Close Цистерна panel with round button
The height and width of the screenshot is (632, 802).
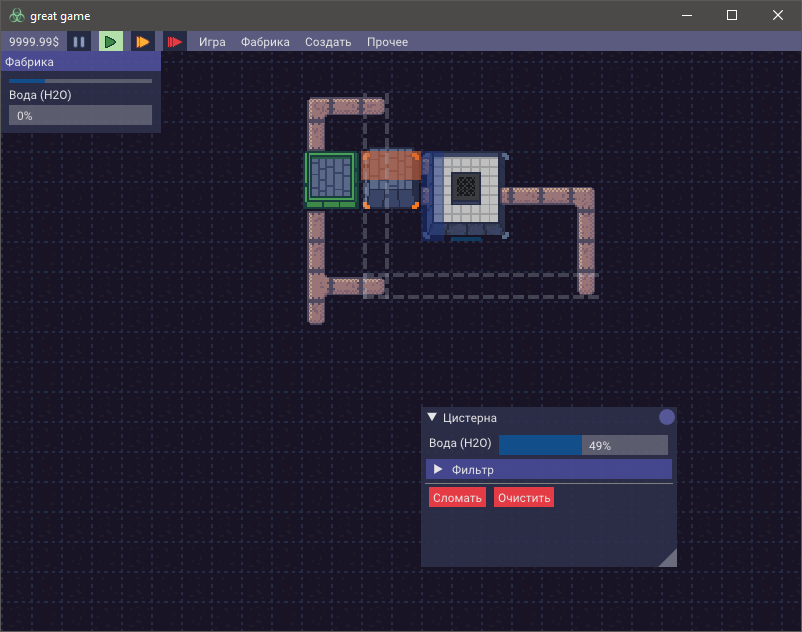pos(666,417)
